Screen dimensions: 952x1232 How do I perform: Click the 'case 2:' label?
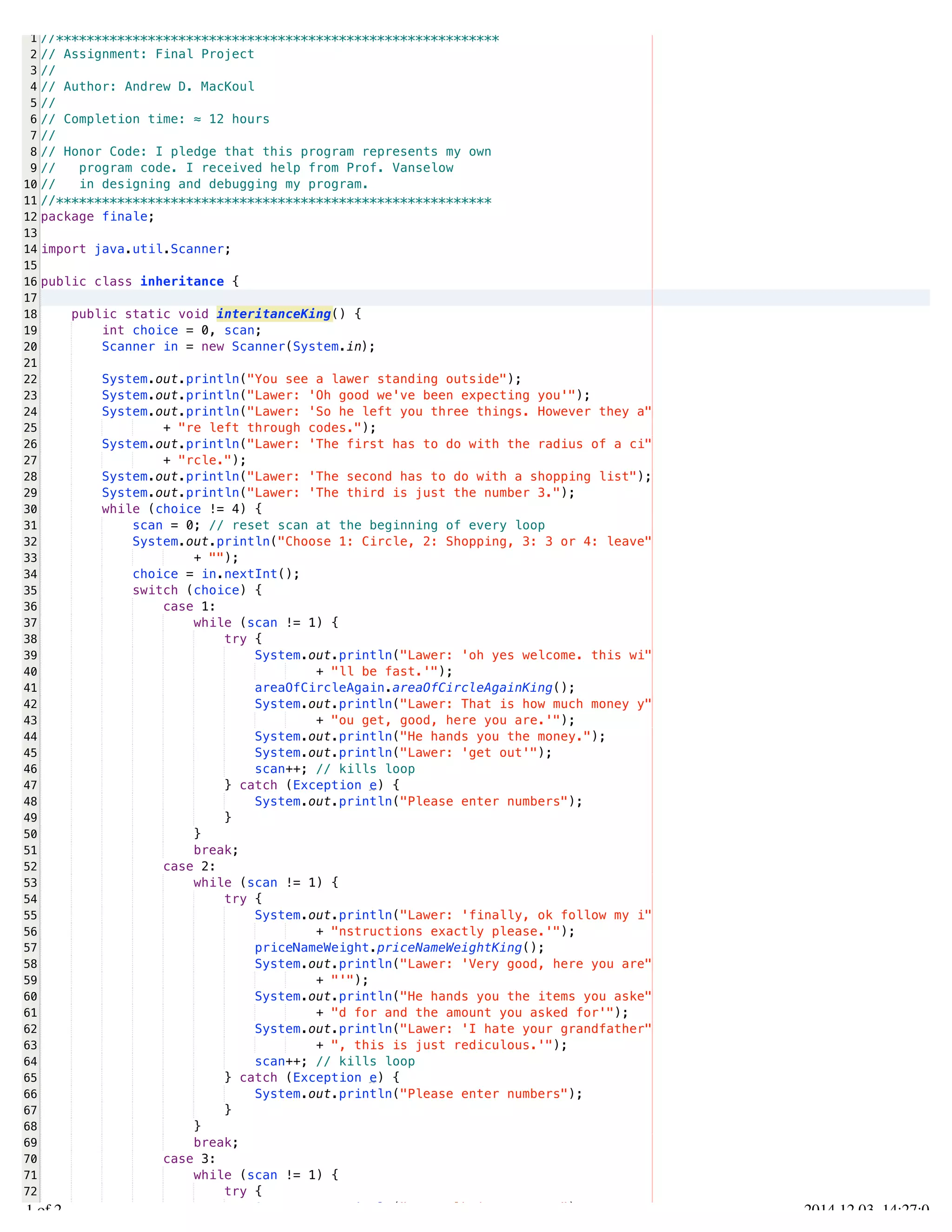[190, 867]
